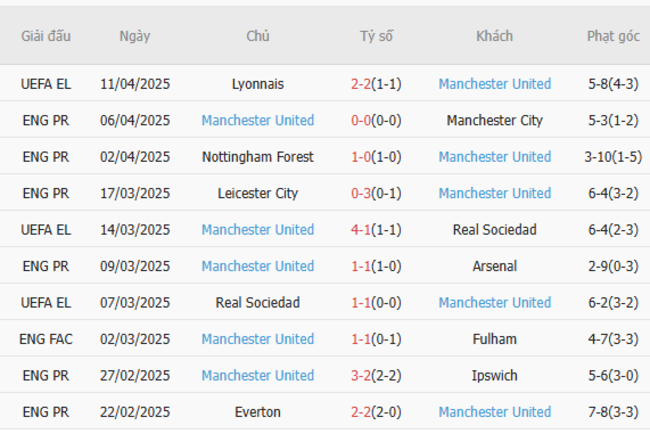Click Manchester United in the Everton row
This screenshot has height=442, width=650.
coord(494,412)
